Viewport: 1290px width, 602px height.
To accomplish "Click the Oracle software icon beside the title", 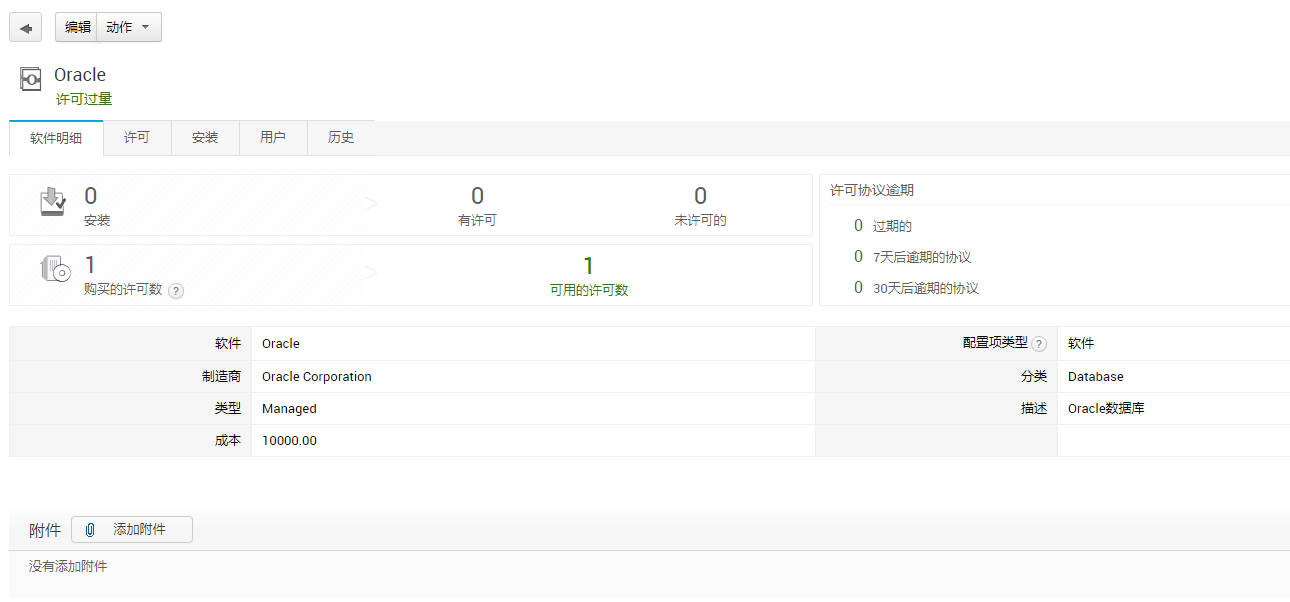I will [x=31, y=78].
